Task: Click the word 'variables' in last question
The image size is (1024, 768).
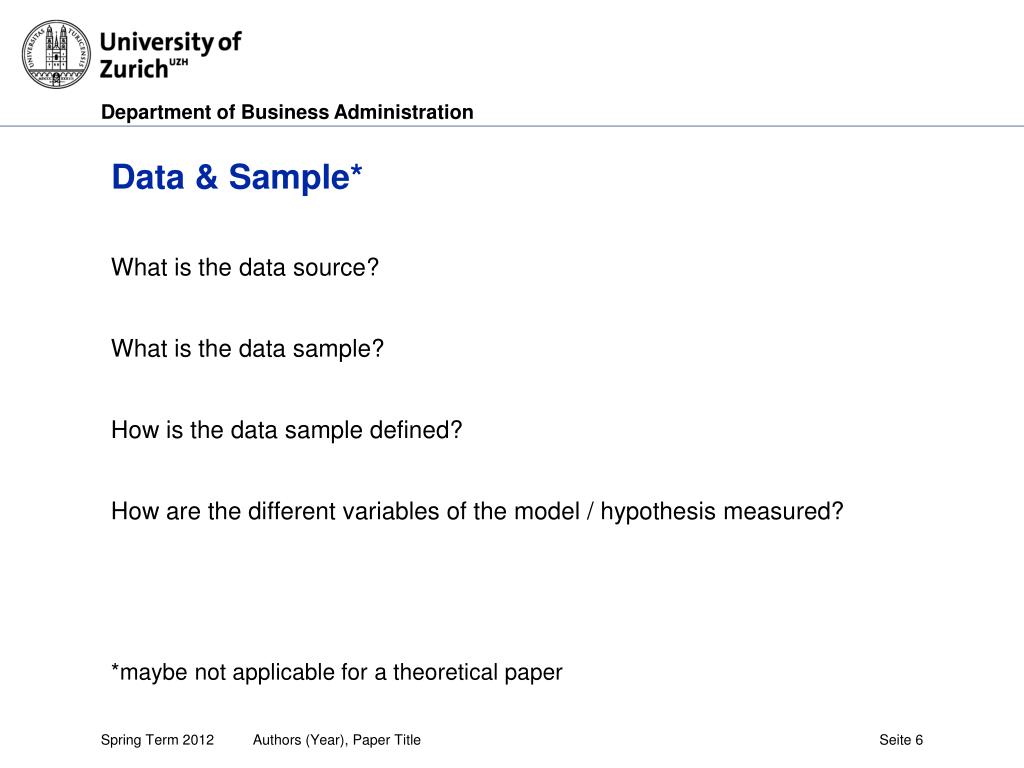Action: click(391, 511)
